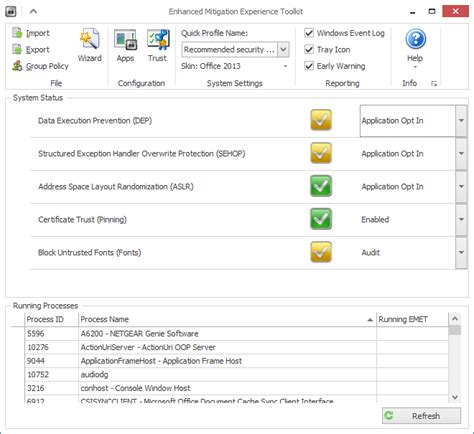The image size is (474, 434).
Task: Click the Refresh button
Action: click(x=421, y=416)
